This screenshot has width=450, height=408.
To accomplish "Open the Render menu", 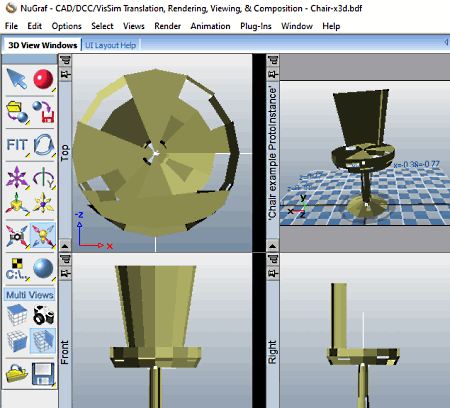I will [x=167, y=26].
